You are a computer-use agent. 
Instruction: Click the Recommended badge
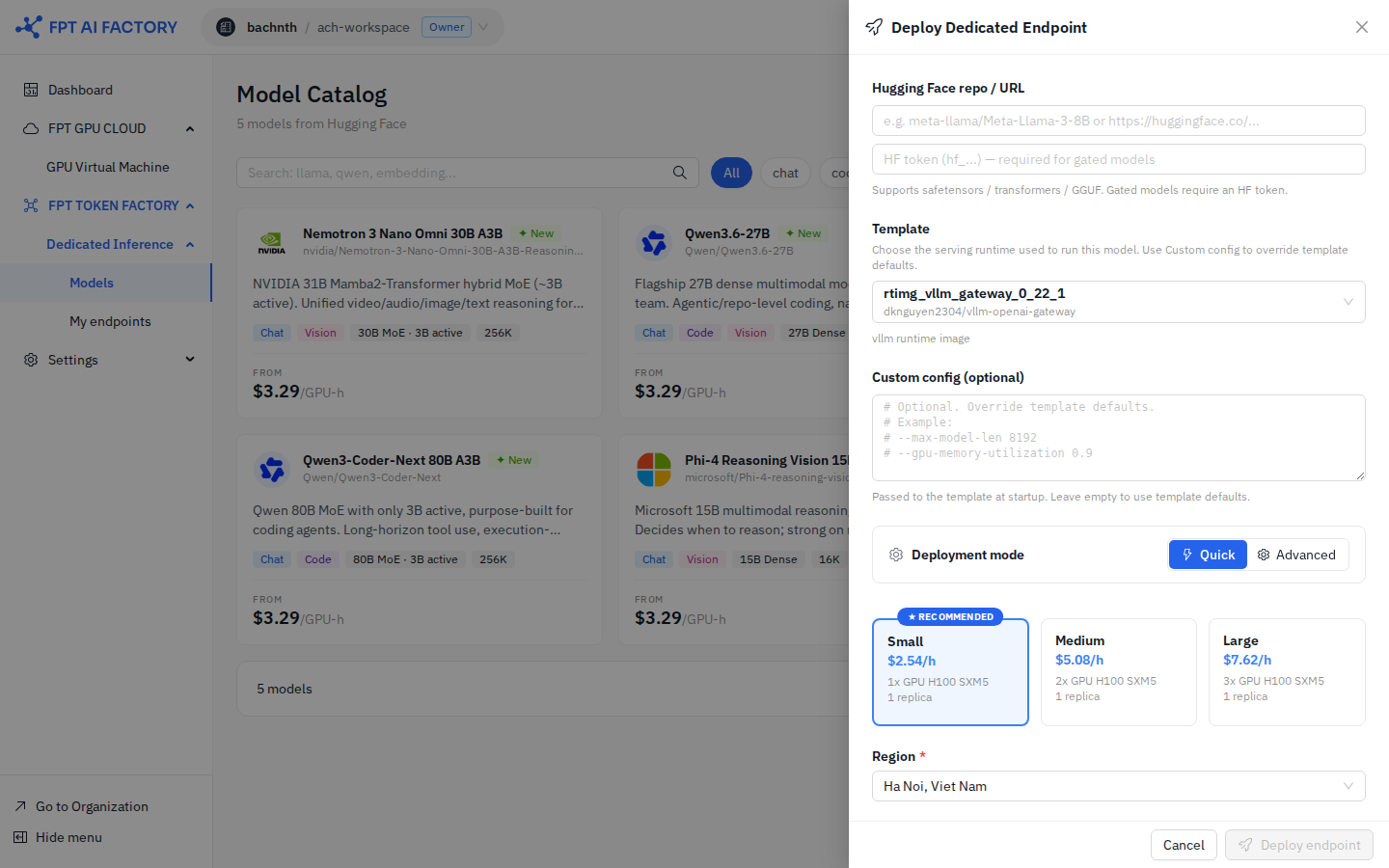(950, 616)
